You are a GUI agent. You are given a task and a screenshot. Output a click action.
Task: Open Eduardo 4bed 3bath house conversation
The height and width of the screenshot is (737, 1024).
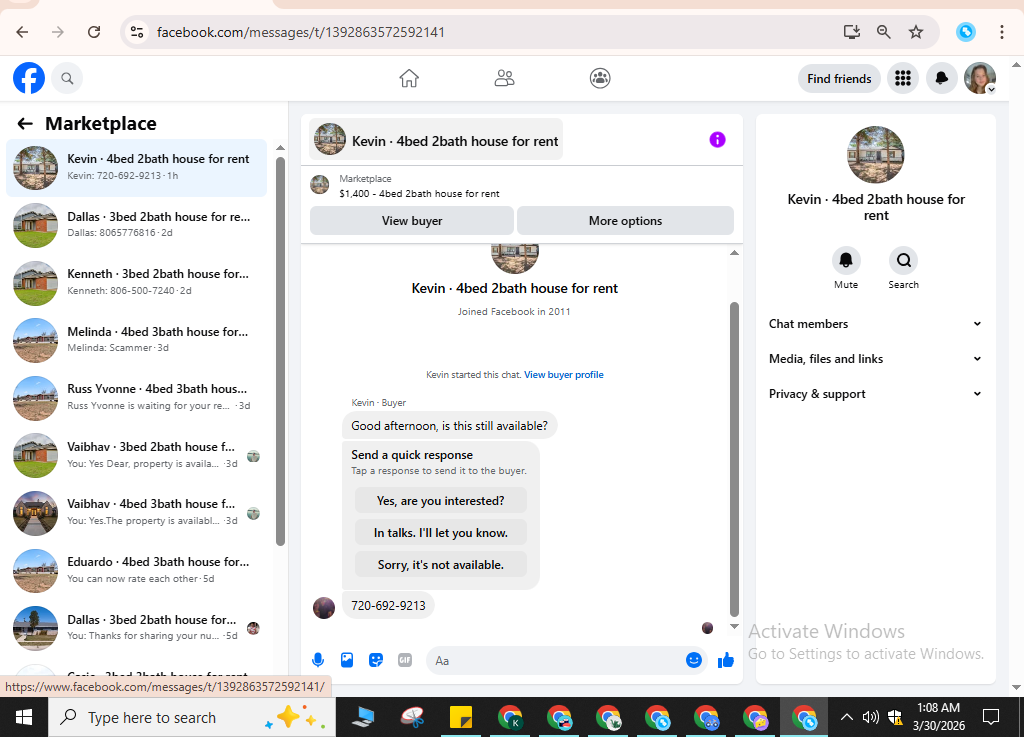[x=136, y=570]
